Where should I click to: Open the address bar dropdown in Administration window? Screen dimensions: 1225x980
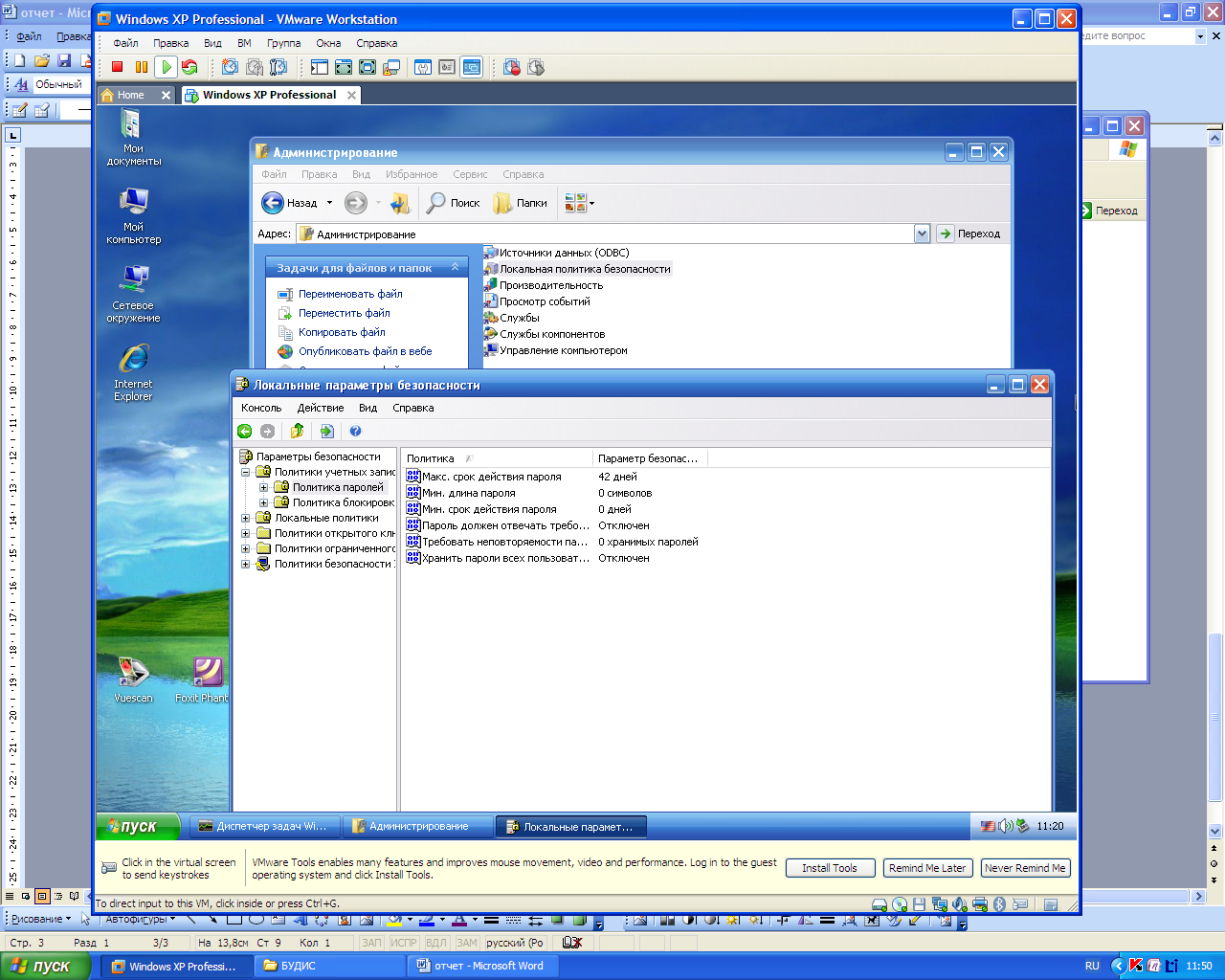(922, 234)
